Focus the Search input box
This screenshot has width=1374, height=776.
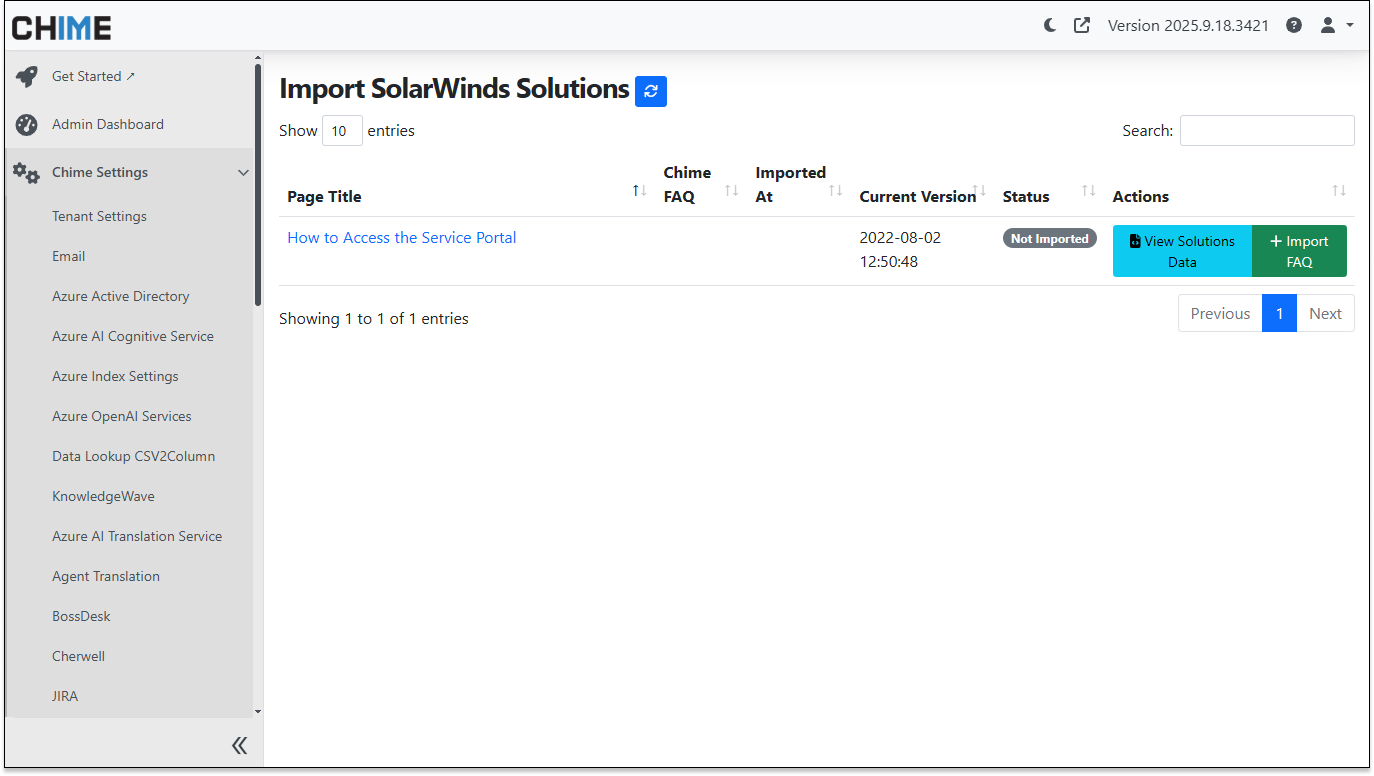(1267, 130)
